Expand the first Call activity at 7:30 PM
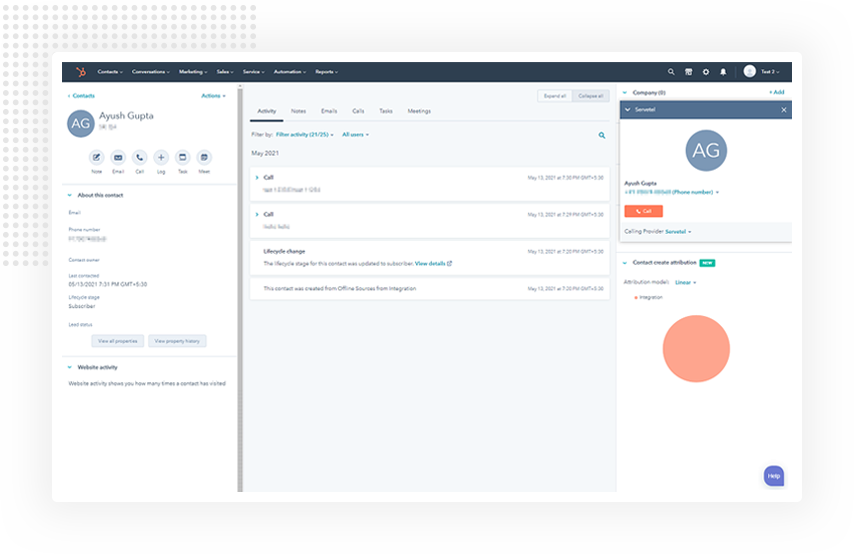Screen dimensions: 854x554 click(x=257, y=178)
